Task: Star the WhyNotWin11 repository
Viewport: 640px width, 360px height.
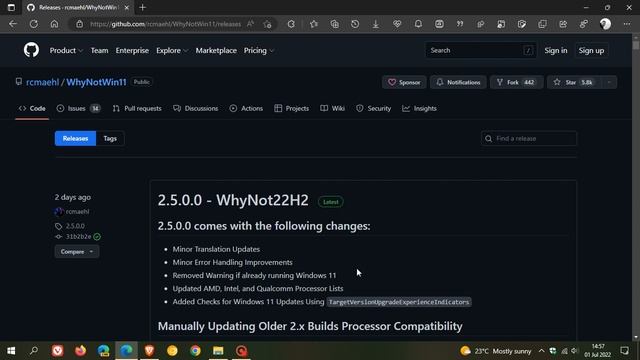Action: click(x=574, y=82)
